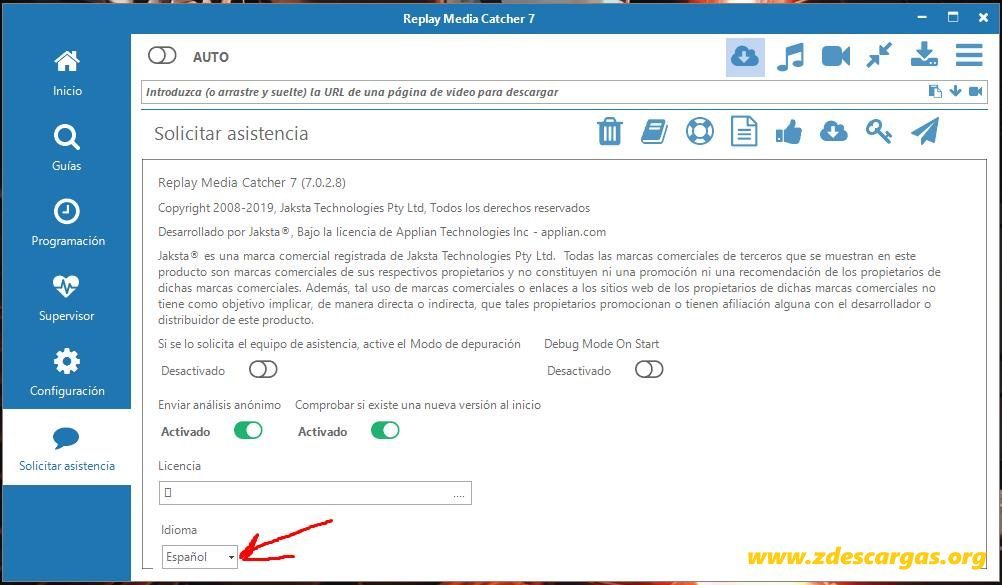Close the Replay Media Catcher window
The height and width of the screenshot is (585, 1002).
[x=983, y=17]
